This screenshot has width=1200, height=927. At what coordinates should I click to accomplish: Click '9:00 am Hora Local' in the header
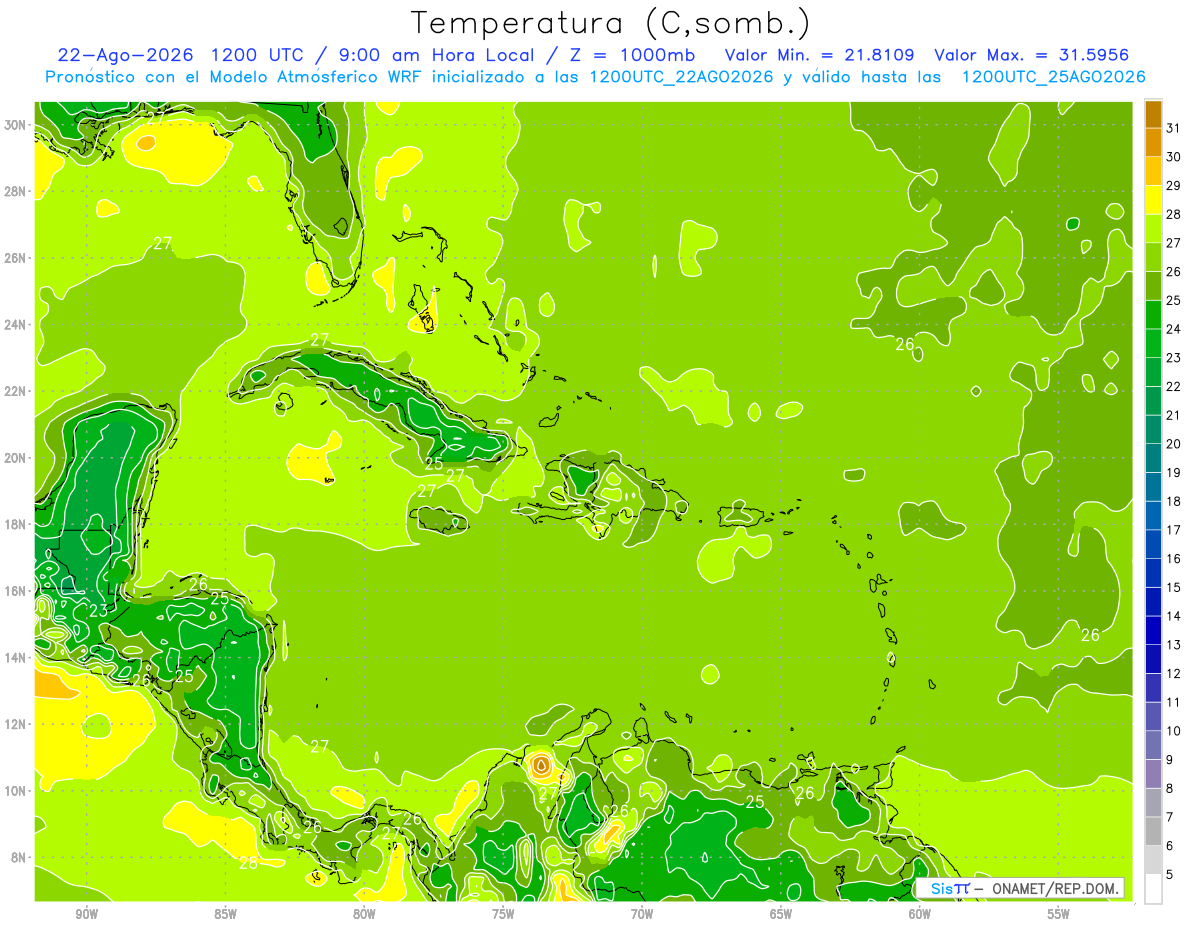tap(439, 55)
